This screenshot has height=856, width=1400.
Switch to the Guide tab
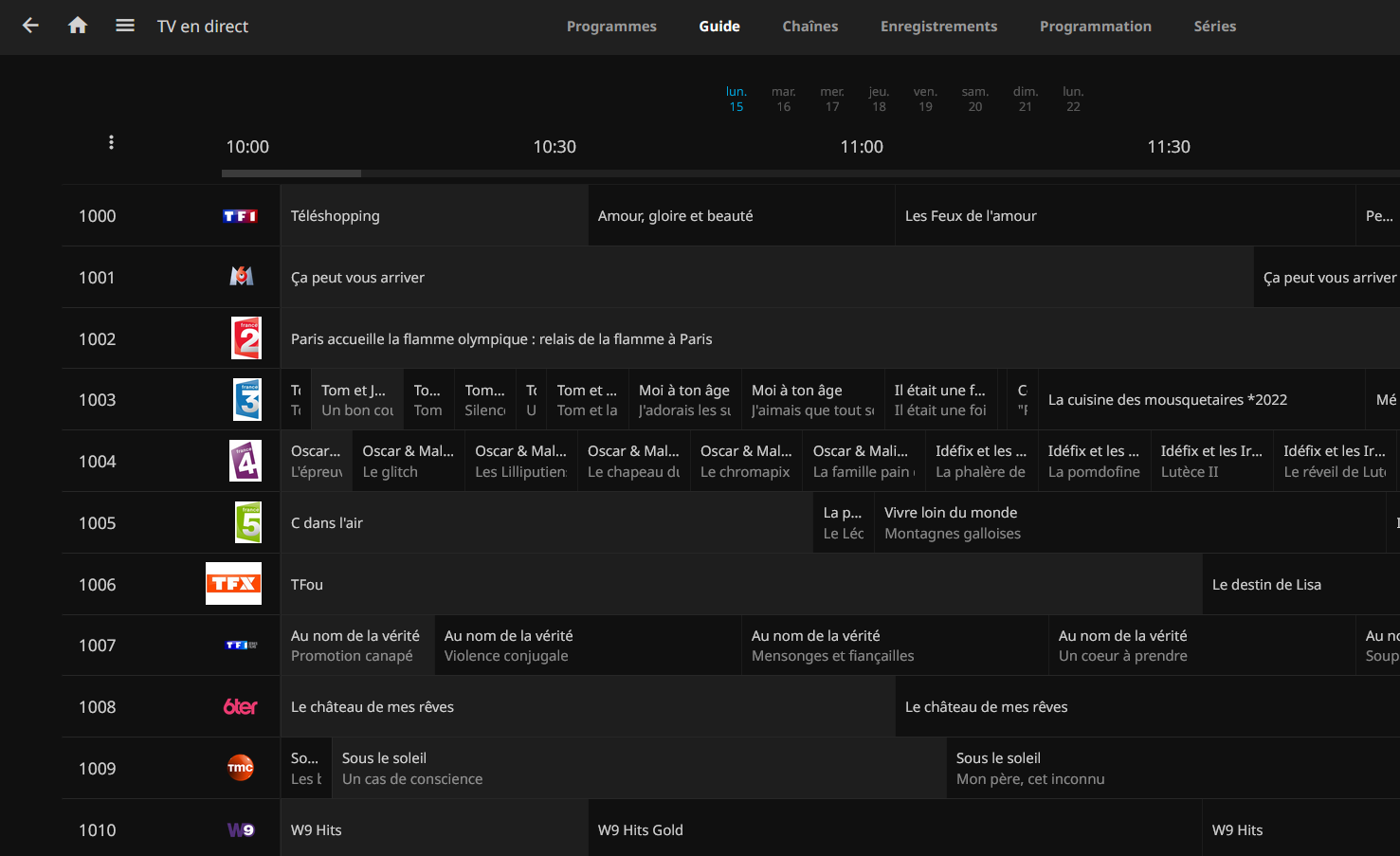[719, 27]
